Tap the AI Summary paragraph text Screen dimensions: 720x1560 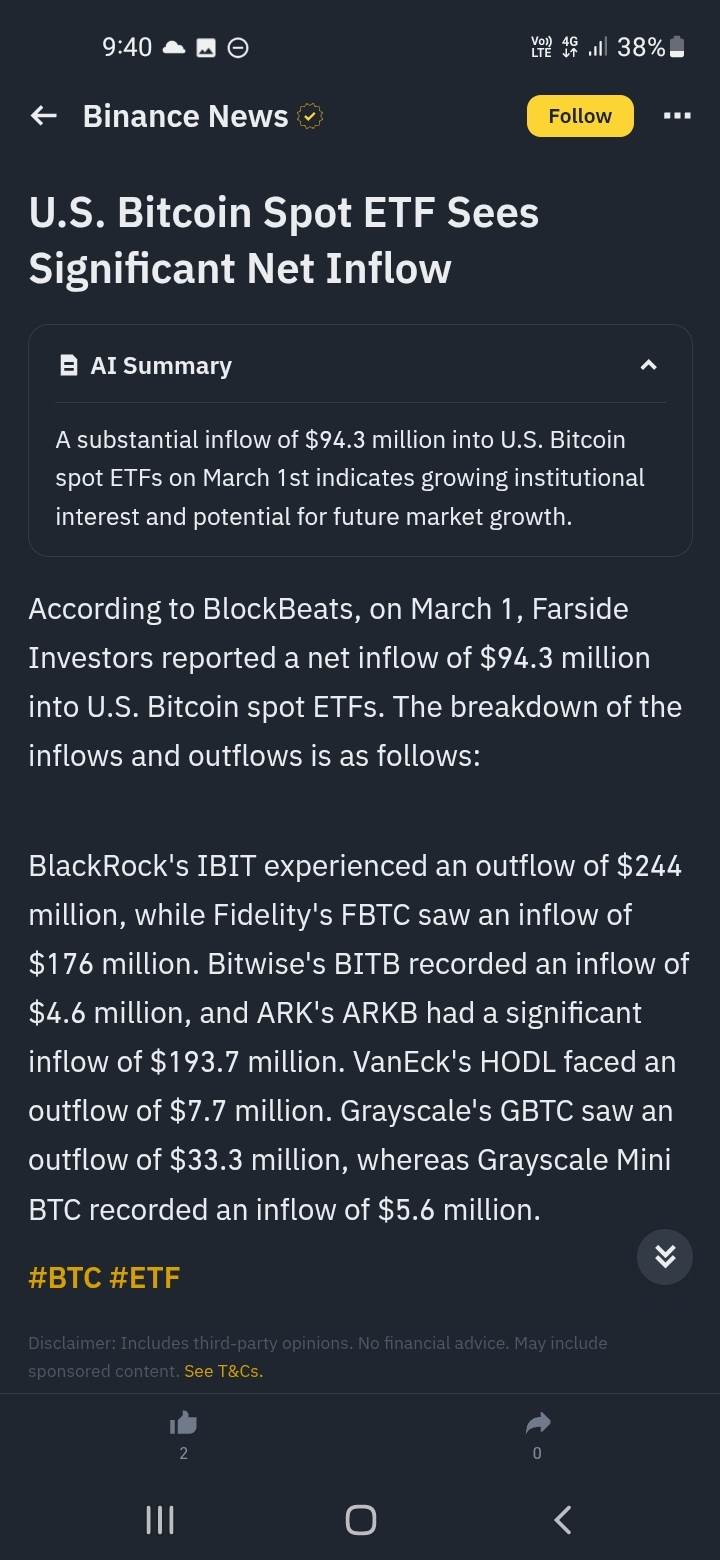tap(350, 478)
